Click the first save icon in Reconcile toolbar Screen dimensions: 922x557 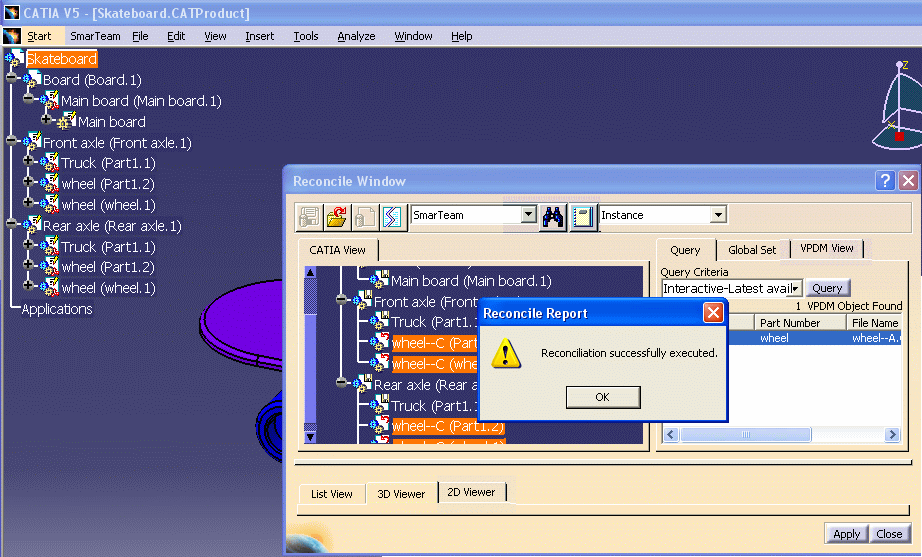309,216
